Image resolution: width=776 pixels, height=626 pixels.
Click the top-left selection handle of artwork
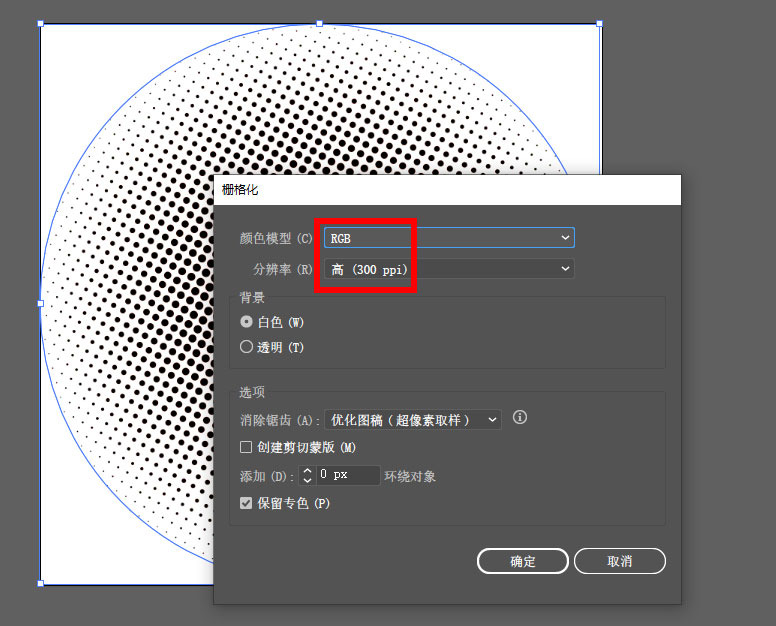[41, 23]
